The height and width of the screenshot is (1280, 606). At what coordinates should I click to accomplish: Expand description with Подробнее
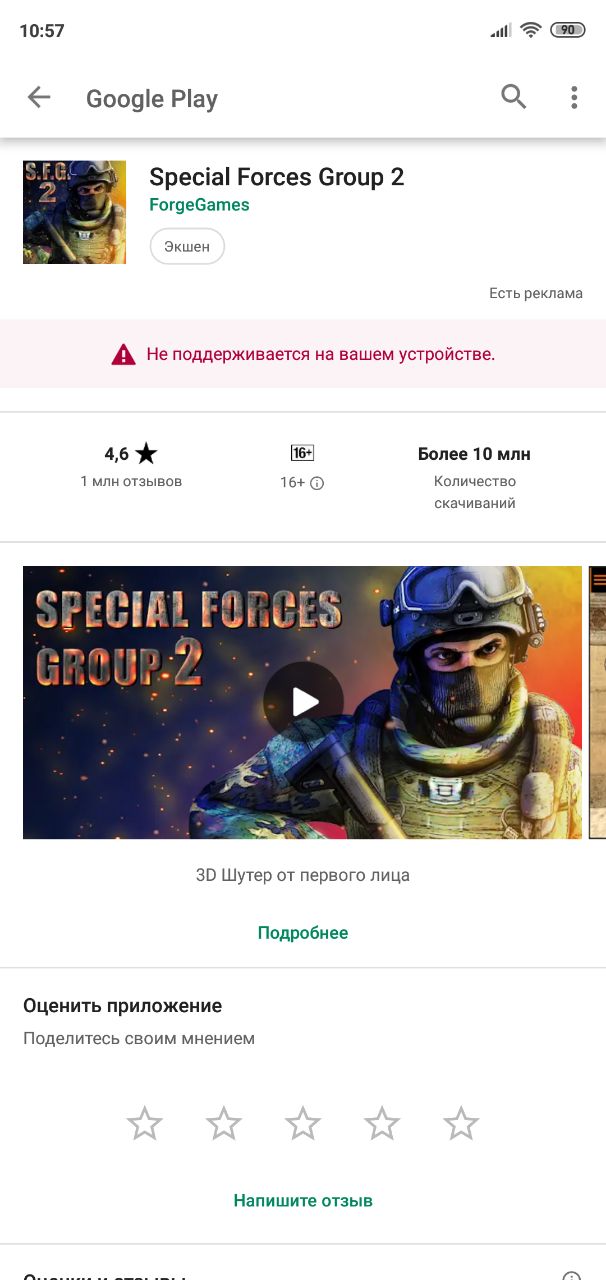click(x=303, y=933)
